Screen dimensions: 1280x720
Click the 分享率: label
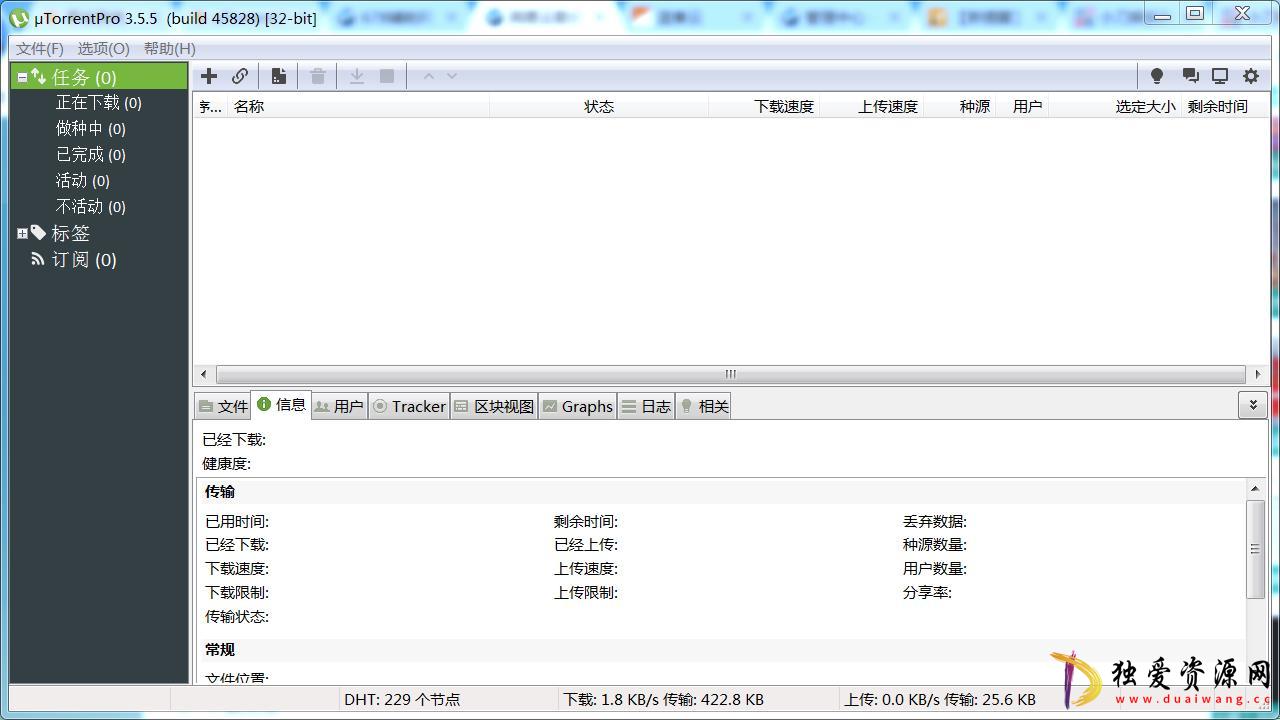pyautogui.click(x=927, y=592)
